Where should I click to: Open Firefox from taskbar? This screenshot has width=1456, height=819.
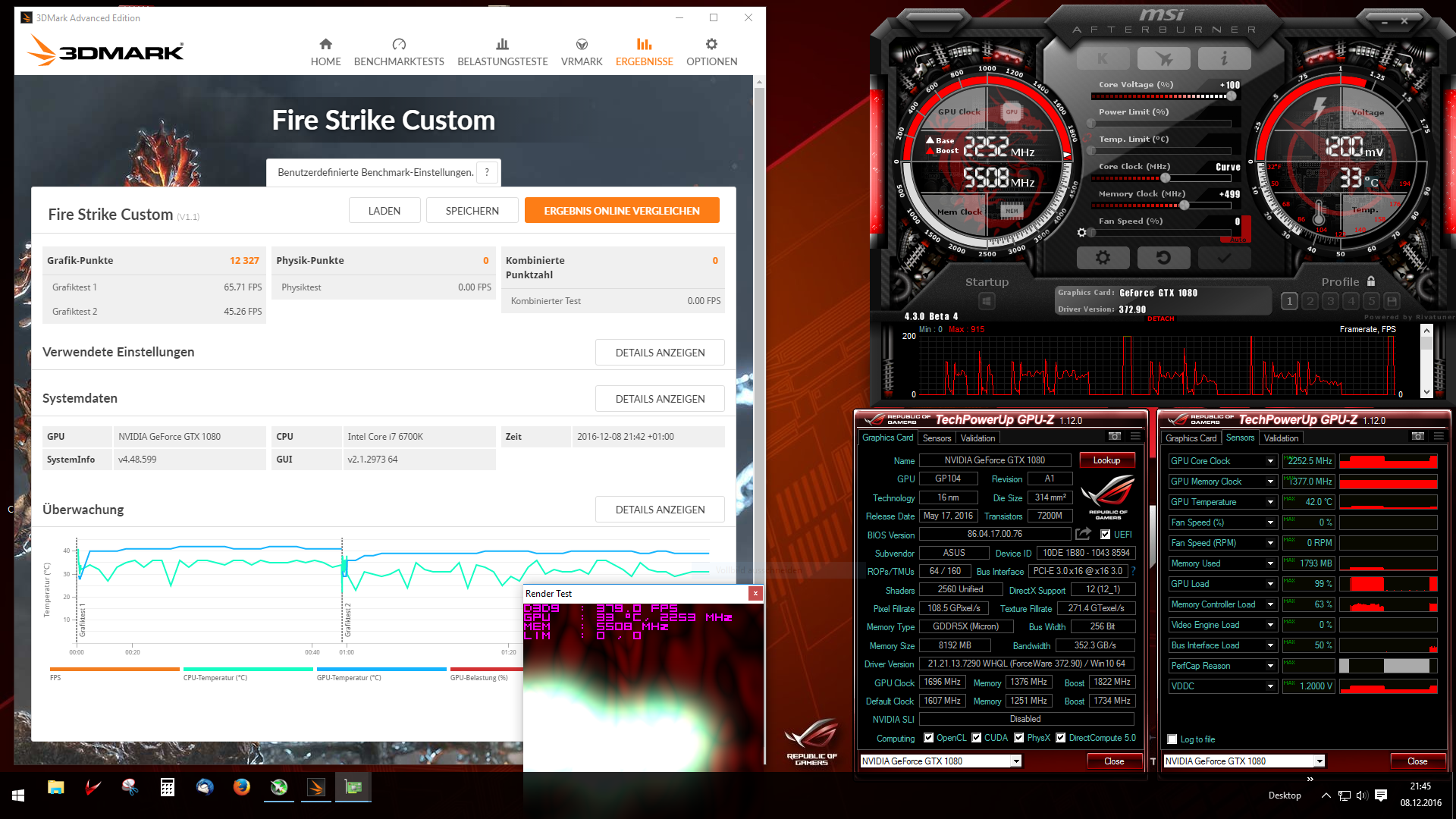tap(242, 787)
